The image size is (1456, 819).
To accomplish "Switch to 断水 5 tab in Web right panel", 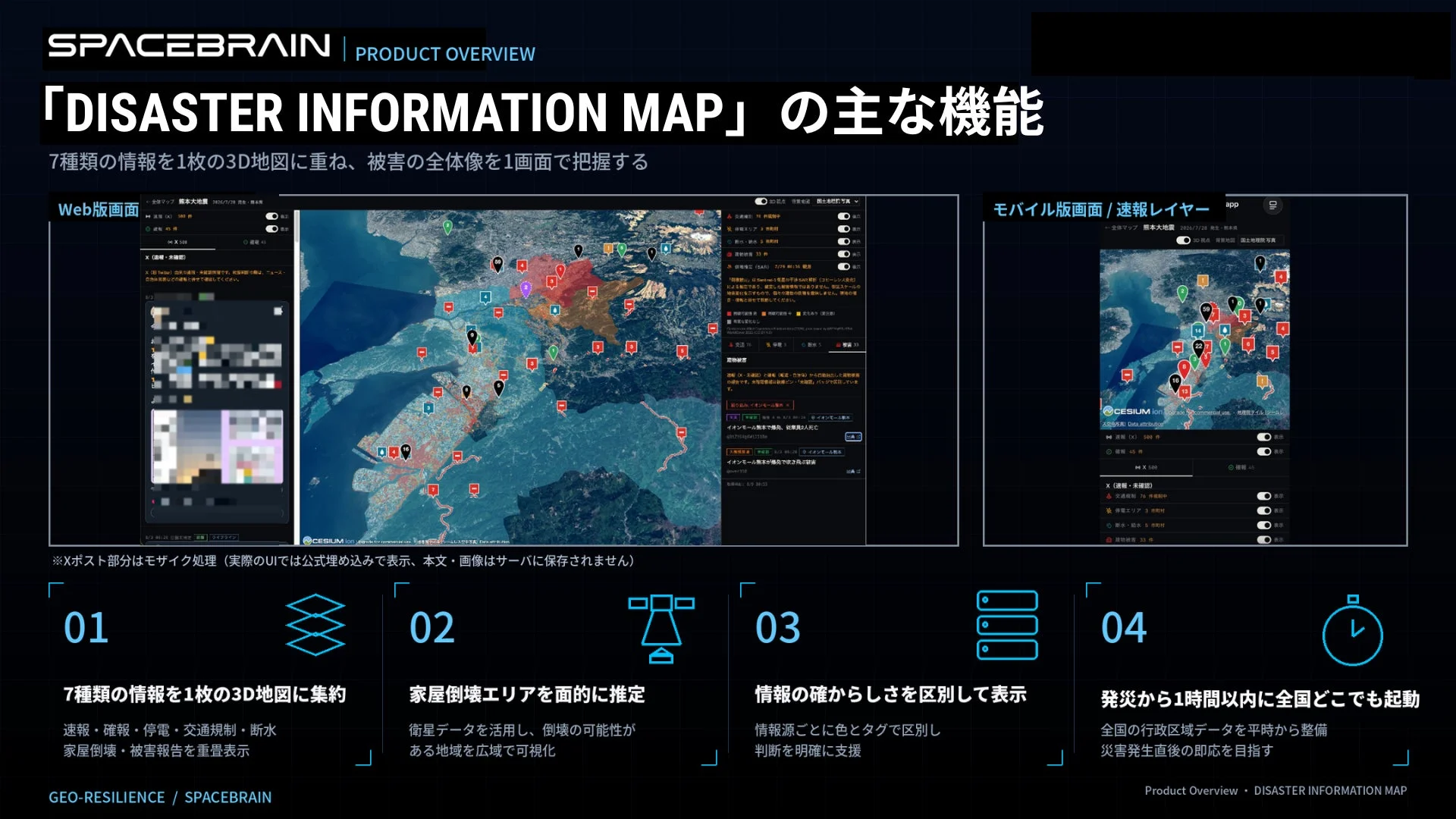I will (811, 345).
